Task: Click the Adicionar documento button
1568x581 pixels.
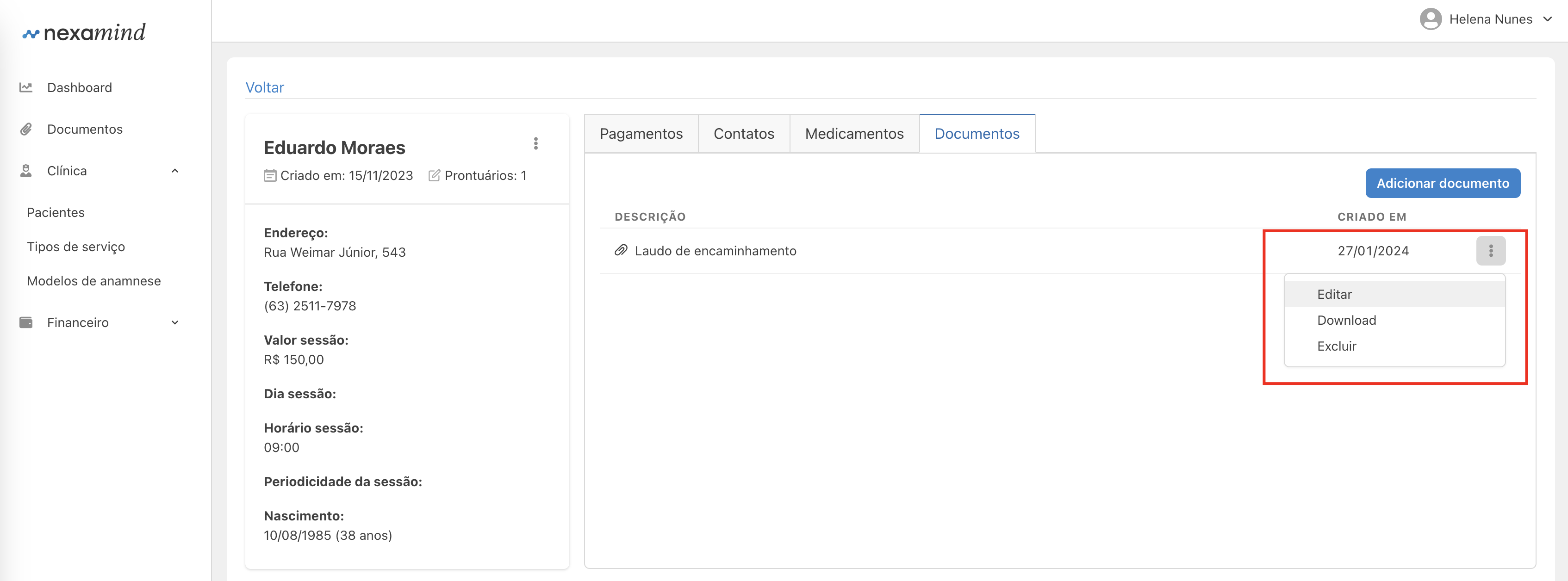Action: pos(1443,183)
